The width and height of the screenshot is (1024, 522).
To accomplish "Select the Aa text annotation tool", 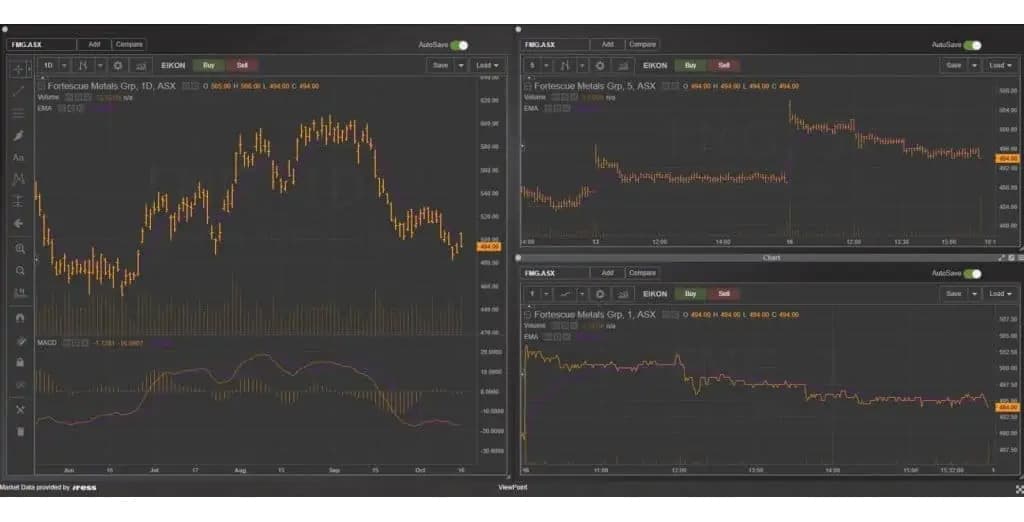I will coord(18,157).
